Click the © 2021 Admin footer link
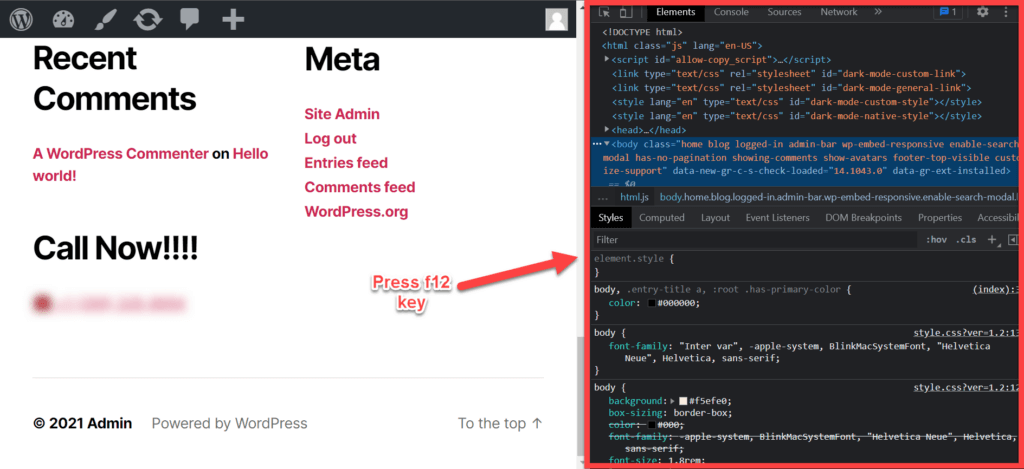Screen dimensions: 1024x469 pos(82,423)
